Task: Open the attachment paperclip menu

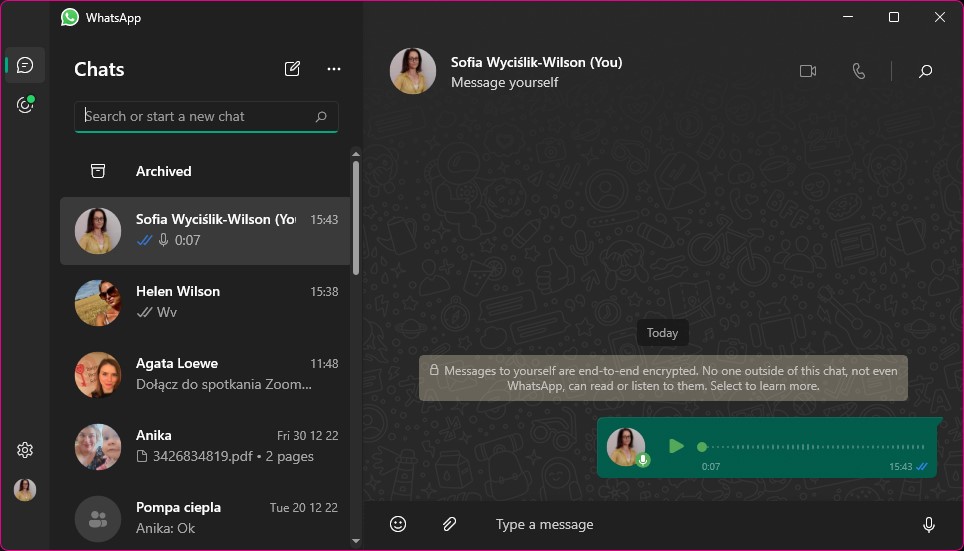Action: tap(449, 524)
